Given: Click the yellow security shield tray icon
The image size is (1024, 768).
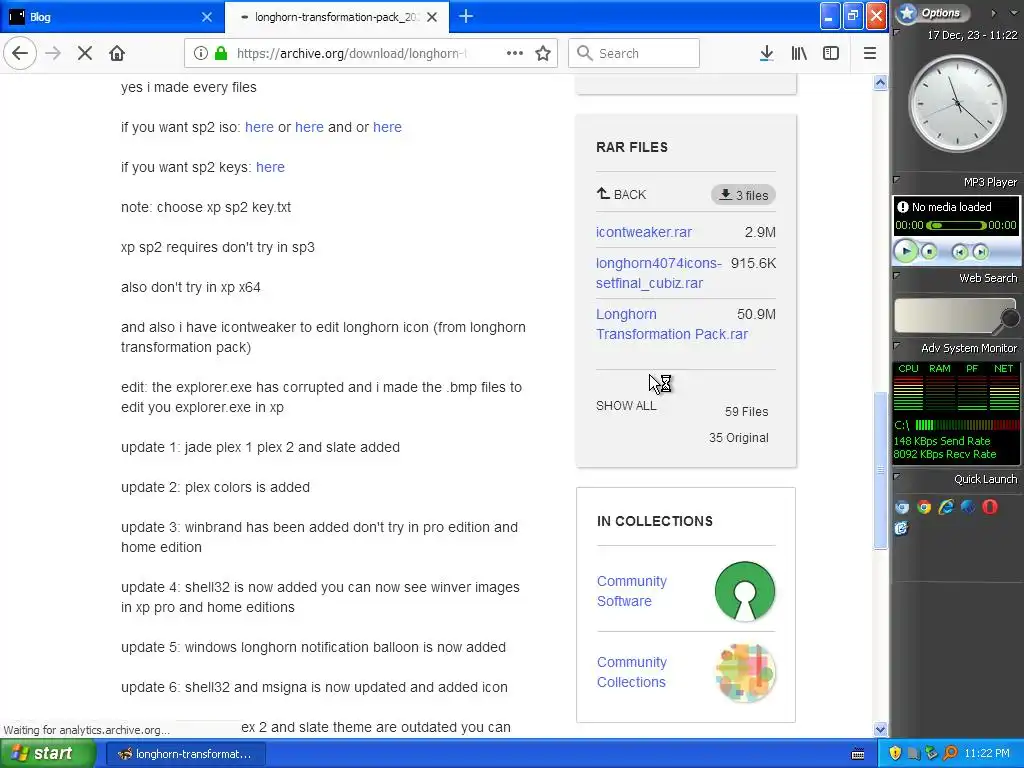Looking at the screenshot, I should click(895, 753).
